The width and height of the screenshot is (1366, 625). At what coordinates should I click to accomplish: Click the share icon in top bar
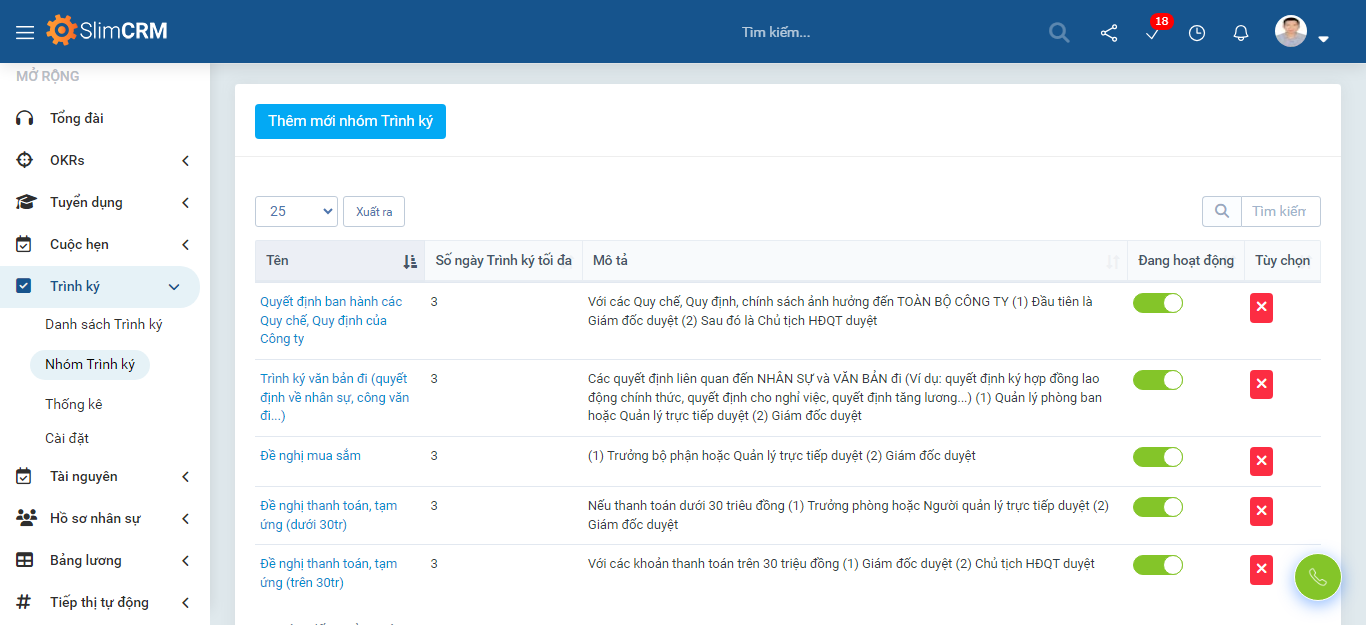click(x=1109, y=33)
